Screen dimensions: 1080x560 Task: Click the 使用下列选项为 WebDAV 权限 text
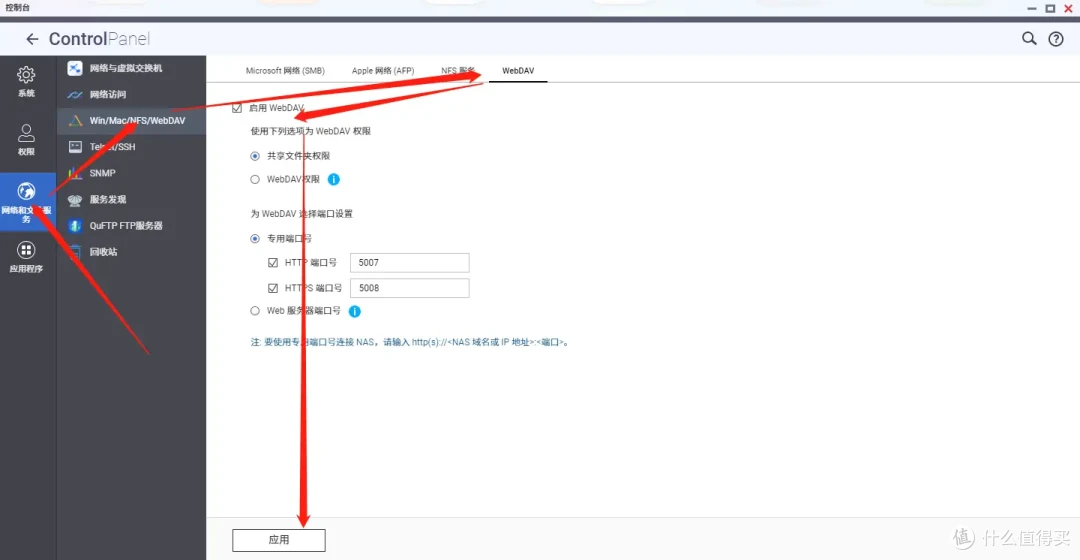311,131
